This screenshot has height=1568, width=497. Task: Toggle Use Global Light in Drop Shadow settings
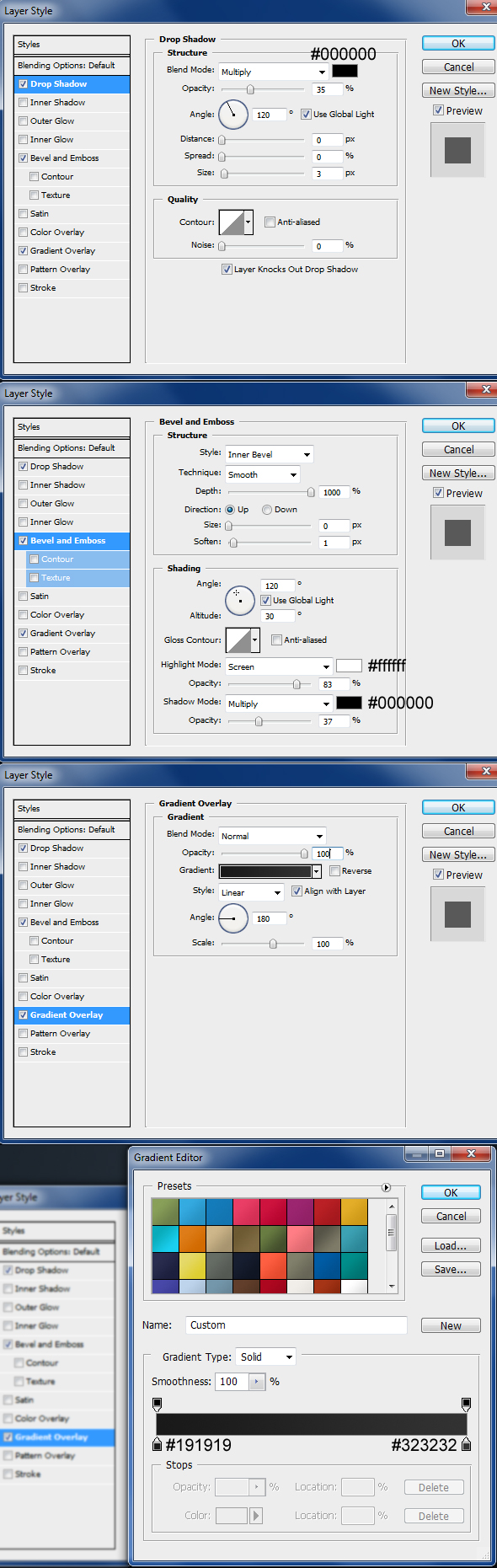pos(307,115)
